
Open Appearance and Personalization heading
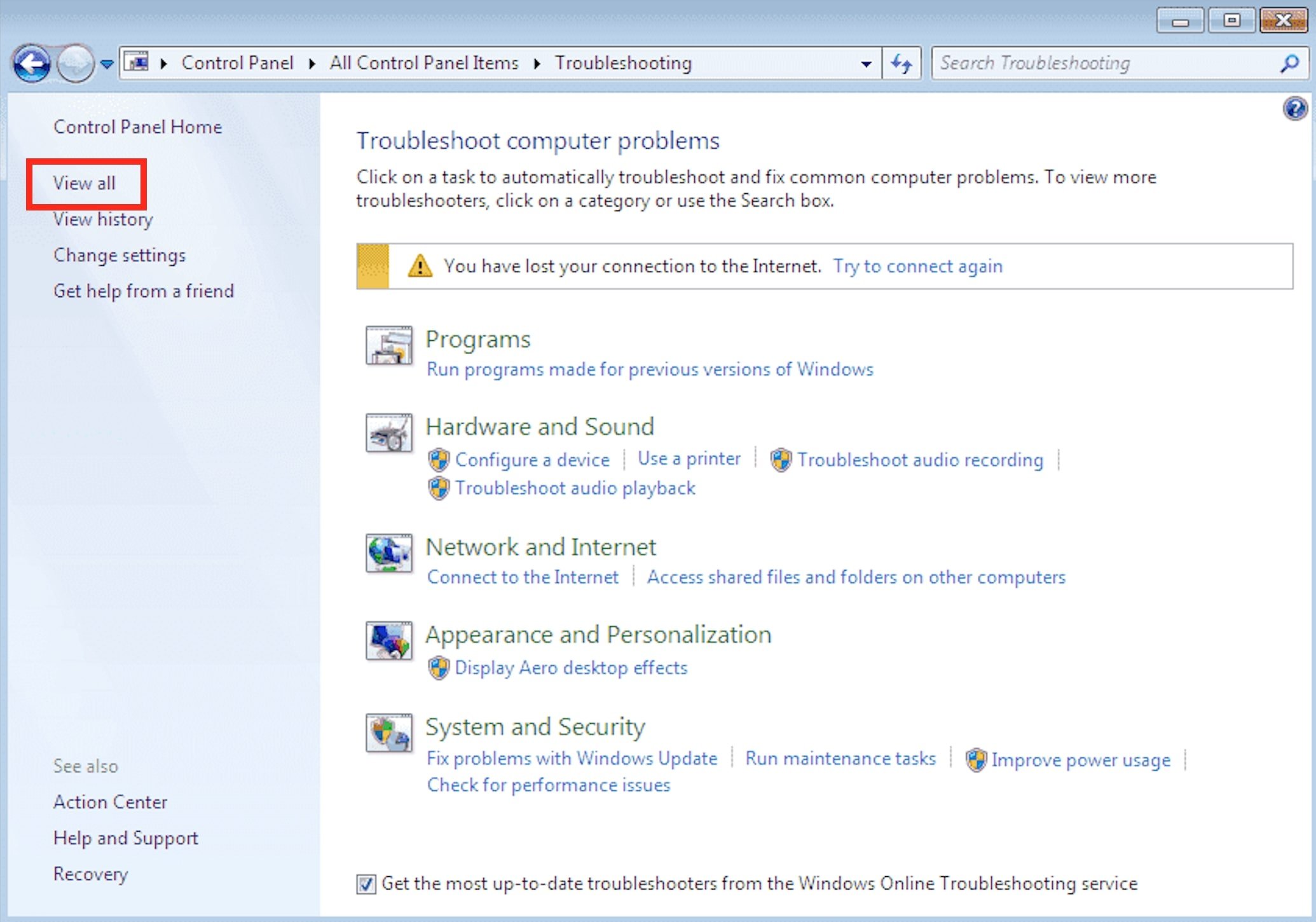(598, 635)
